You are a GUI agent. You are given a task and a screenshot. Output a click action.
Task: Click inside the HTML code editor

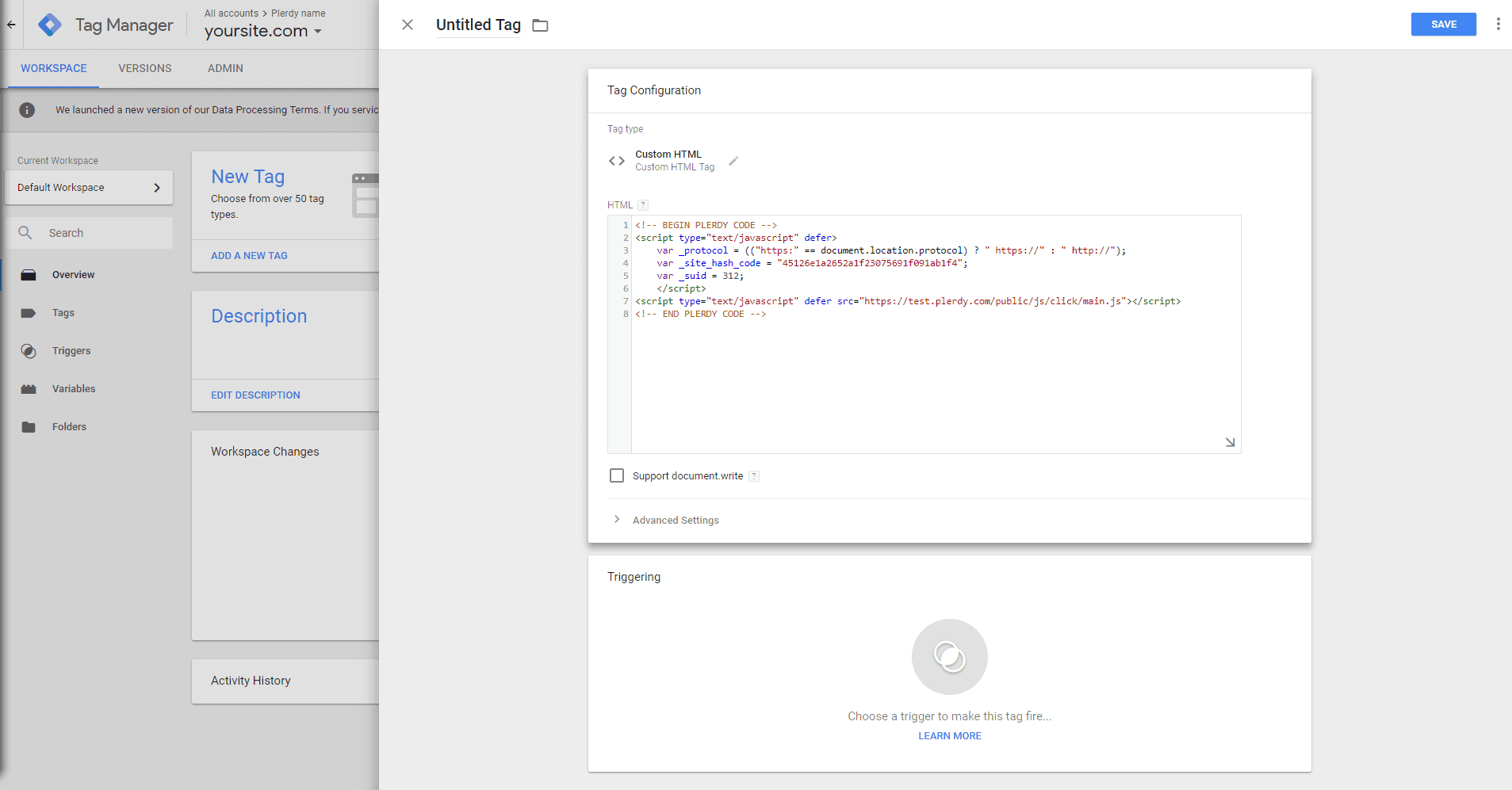coord(936,334)
